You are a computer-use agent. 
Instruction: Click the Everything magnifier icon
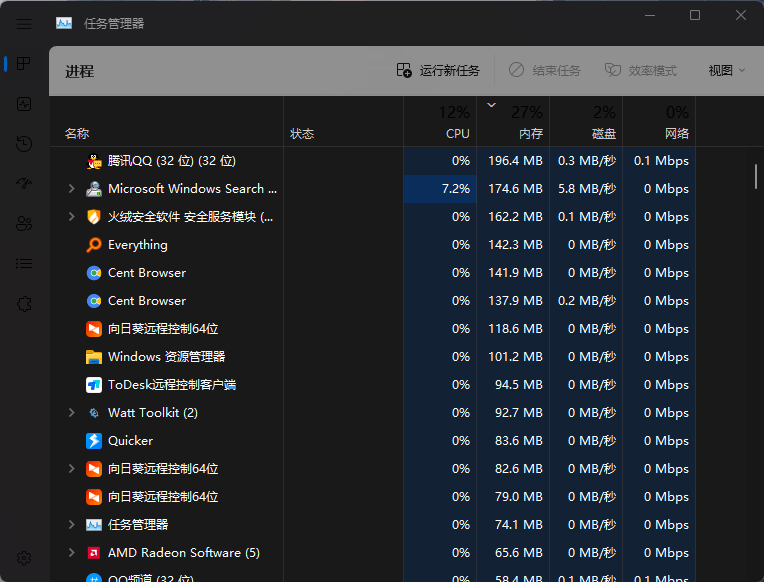click(94, 245)
